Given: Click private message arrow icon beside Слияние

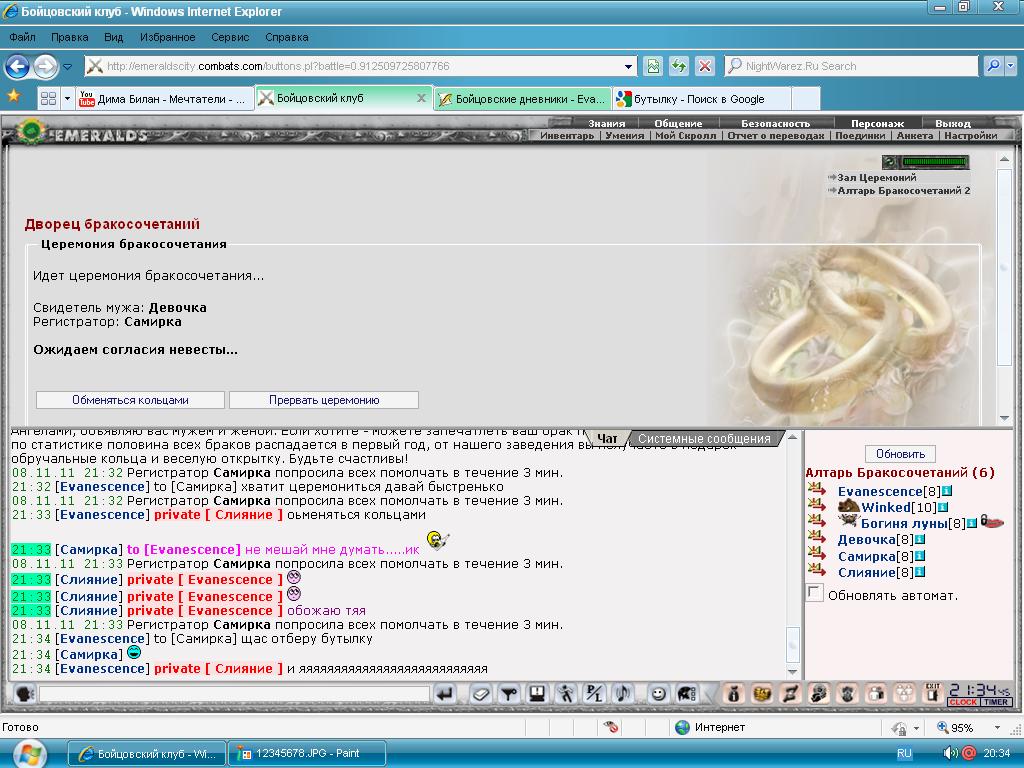Looking at the screenshot, I should click(x=816, y=569).
